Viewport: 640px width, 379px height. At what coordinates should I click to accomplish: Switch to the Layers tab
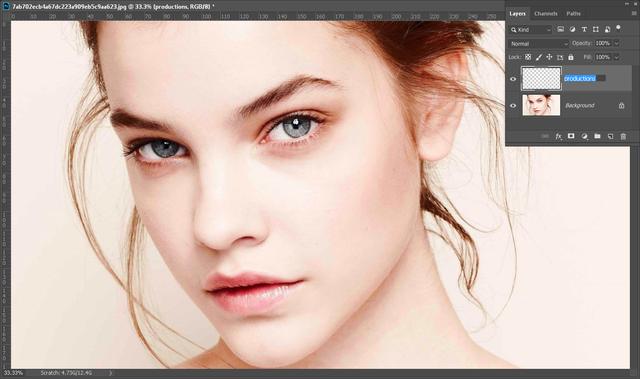tap(517, 13)
